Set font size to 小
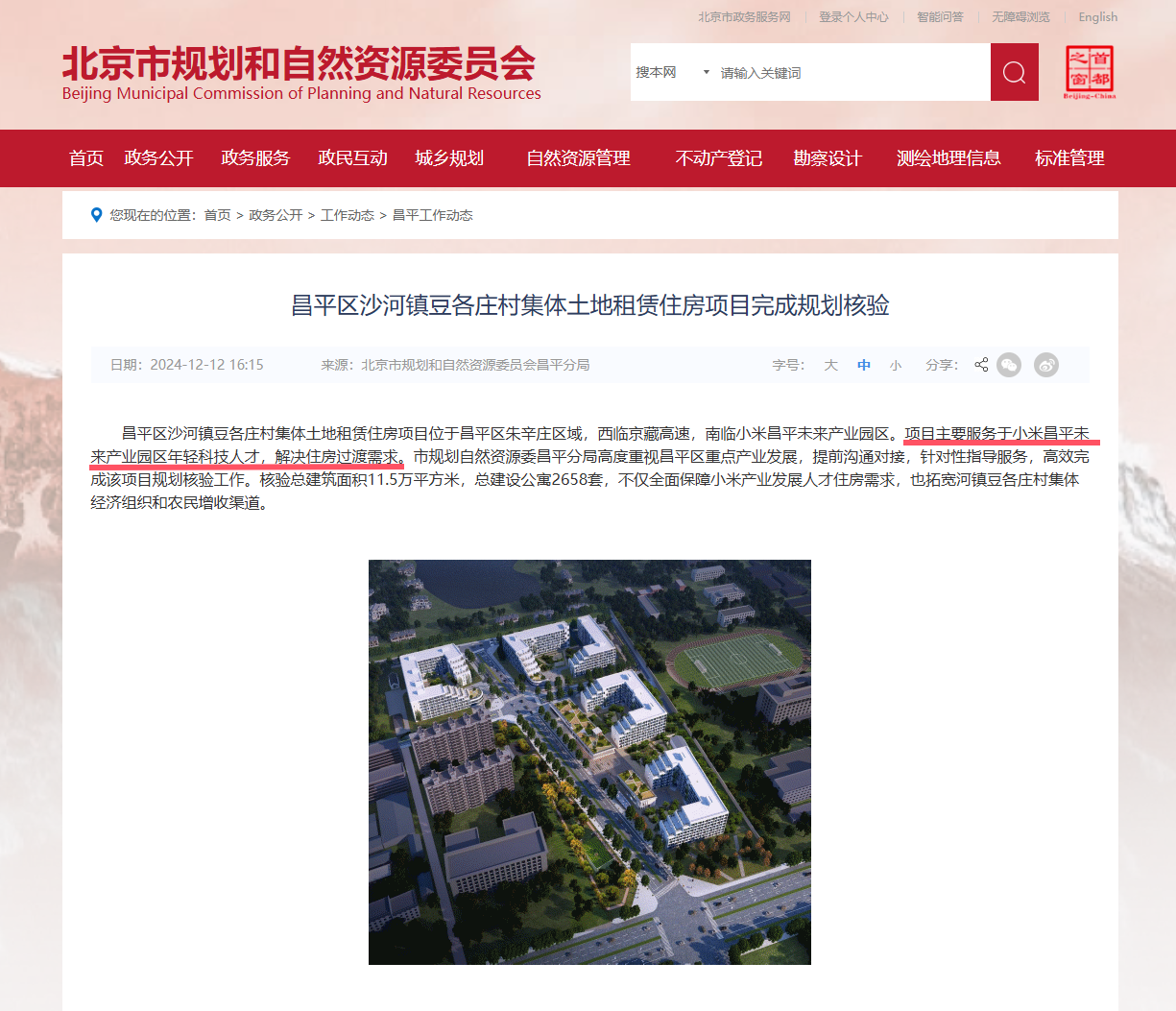The width and height of the screenshot is (1176, 1011). click(896, 365)
